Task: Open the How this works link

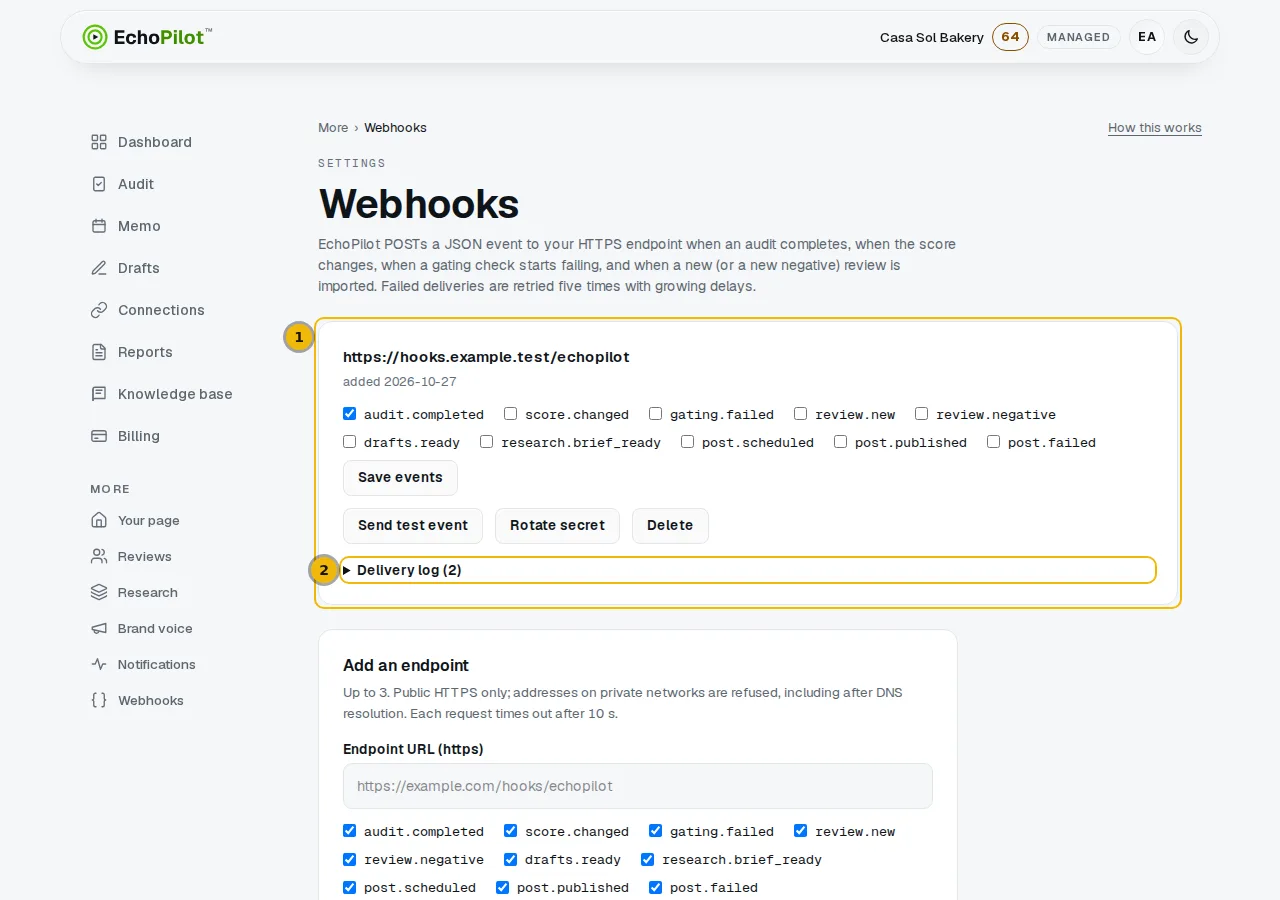Action: [1155, 128]
